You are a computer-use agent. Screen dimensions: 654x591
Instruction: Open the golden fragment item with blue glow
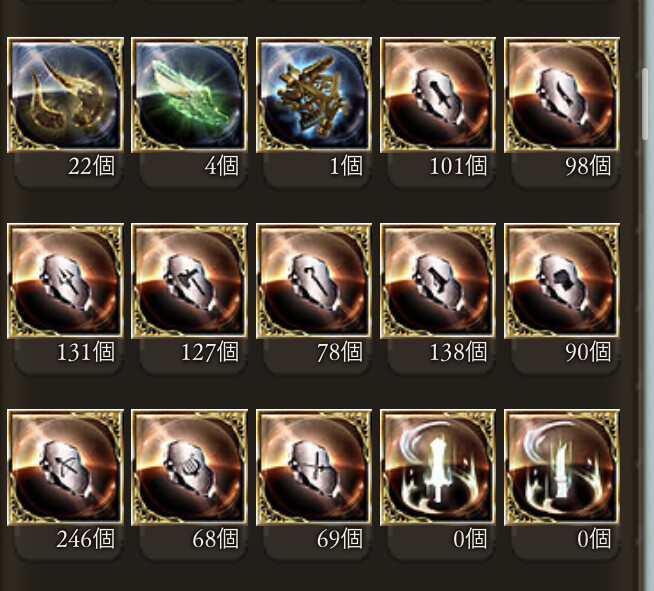(x=314, y=95)
